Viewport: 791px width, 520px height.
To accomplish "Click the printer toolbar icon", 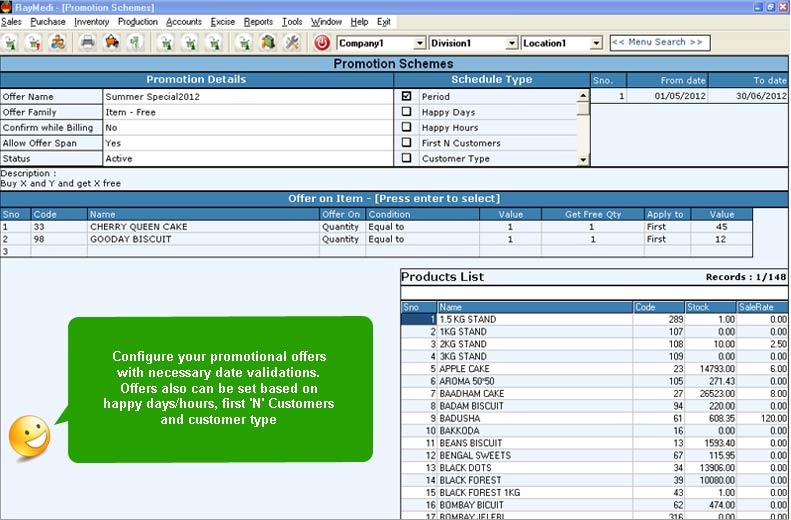I will pos(88,43).
